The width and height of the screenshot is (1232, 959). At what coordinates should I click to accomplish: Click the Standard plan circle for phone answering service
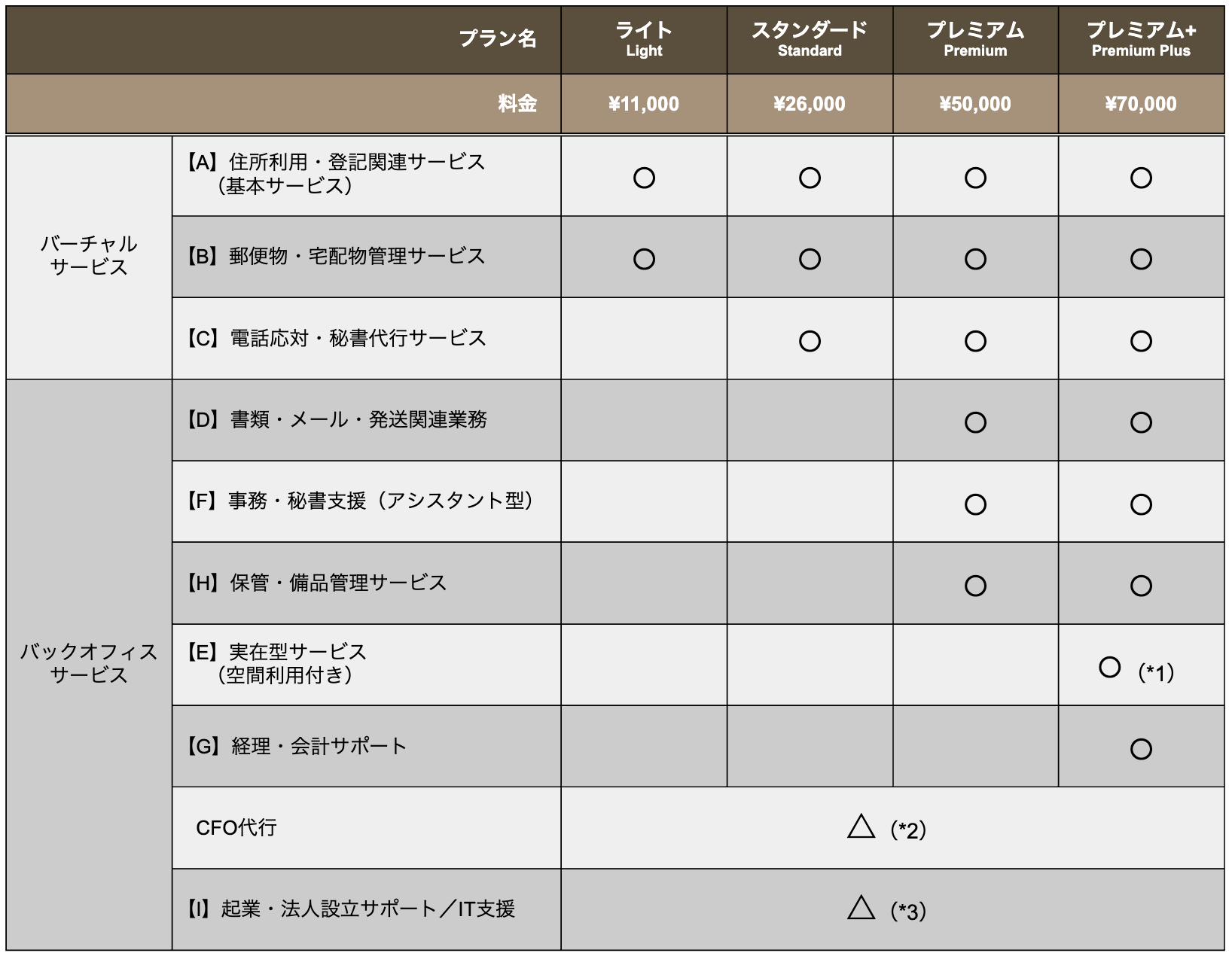810,341
